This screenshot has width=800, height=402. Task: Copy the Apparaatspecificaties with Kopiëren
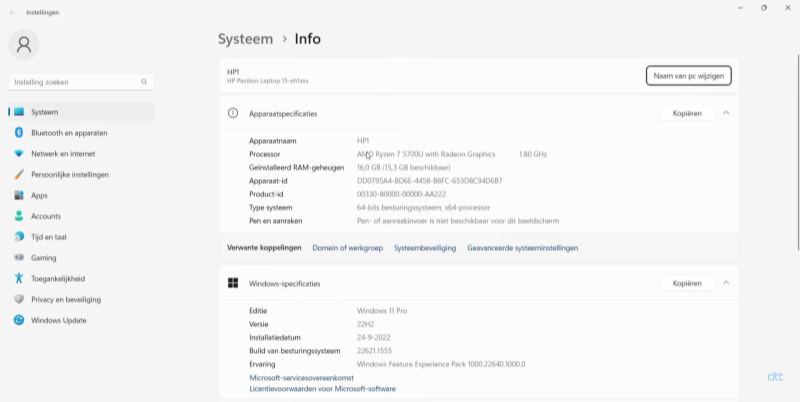point(687,113)
